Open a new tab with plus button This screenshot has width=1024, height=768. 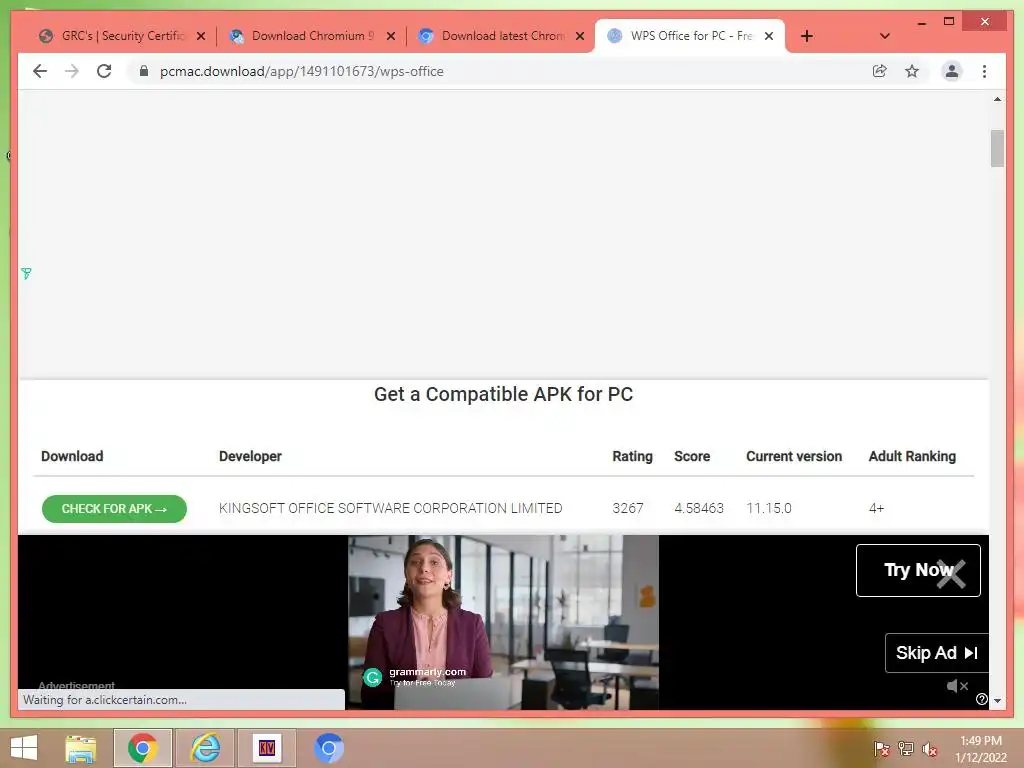coord(807,36)
